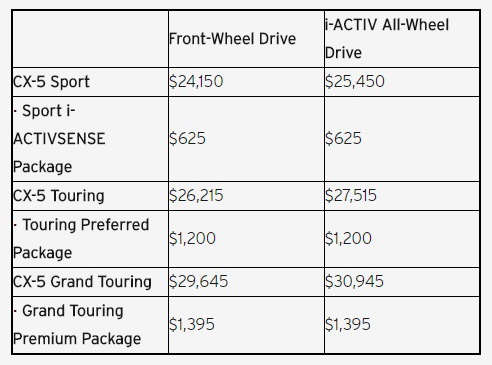Click the Touring Preferred Package label
492x365 pixels.
[81, 239]
